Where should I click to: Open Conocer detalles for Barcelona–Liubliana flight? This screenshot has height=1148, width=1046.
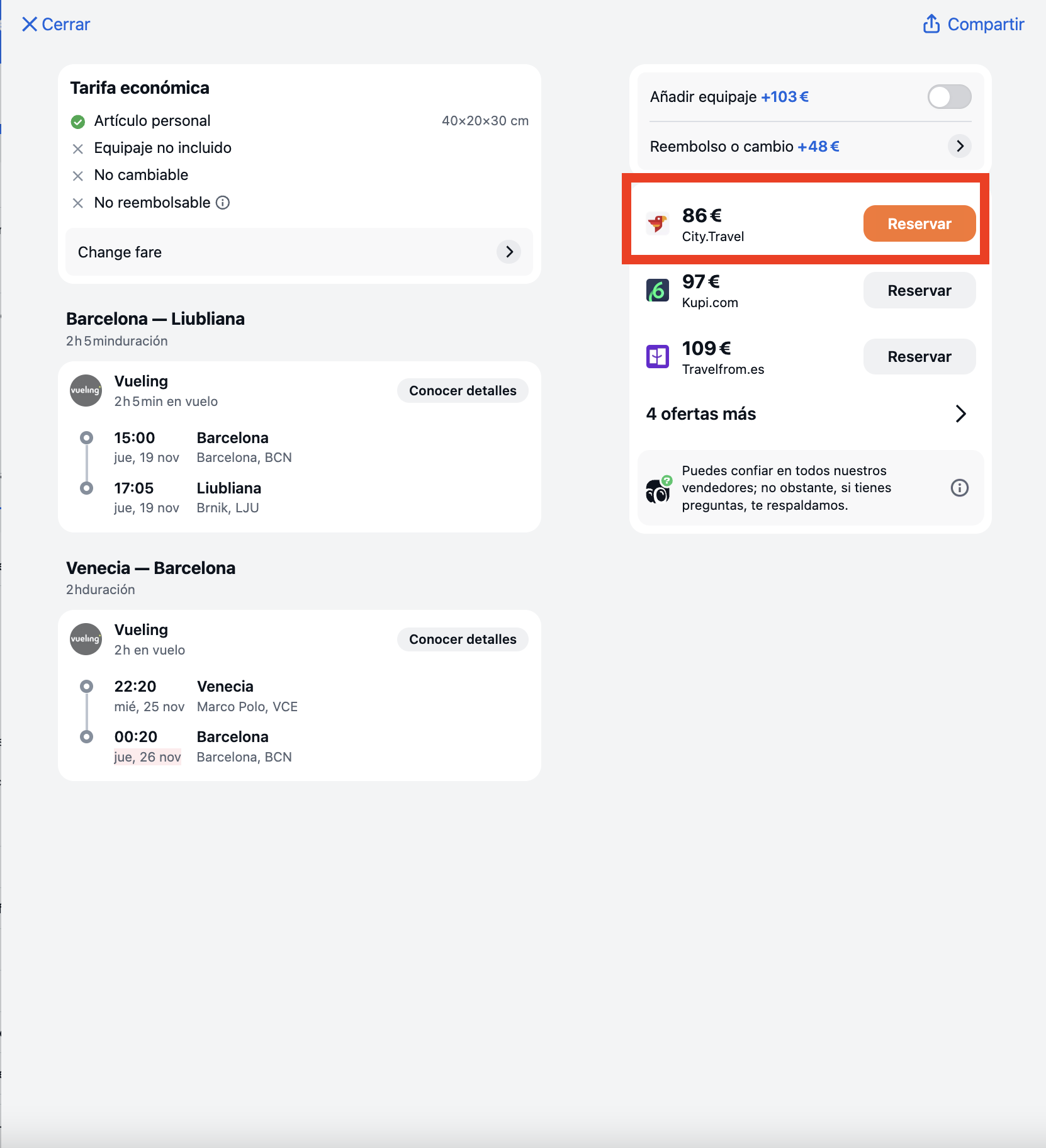[x=463, y=391]
